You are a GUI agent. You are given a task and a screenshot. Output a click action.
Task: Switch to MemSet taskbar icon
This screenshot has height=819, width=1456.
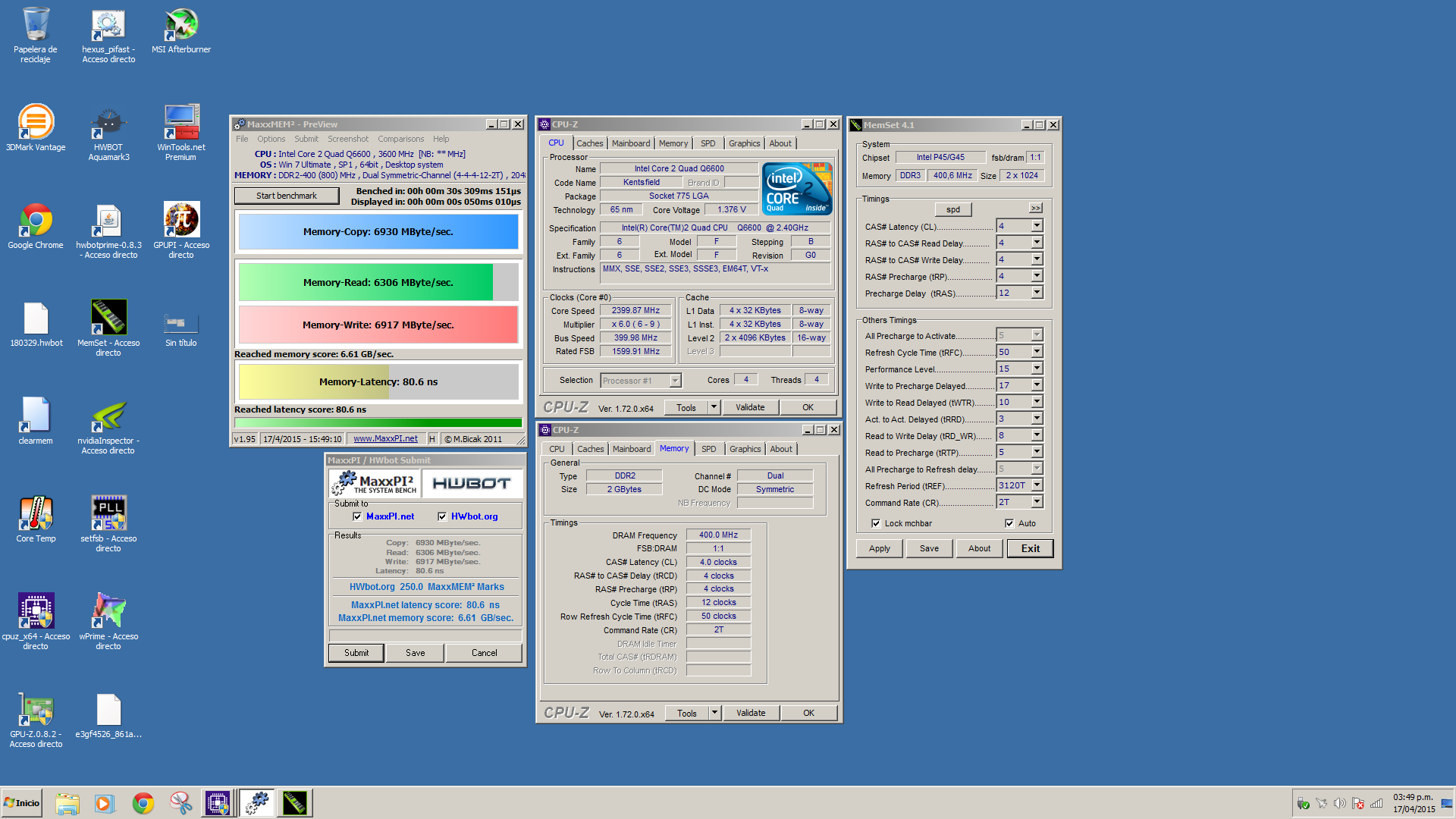pyautogui.click(x=295, y=803)
